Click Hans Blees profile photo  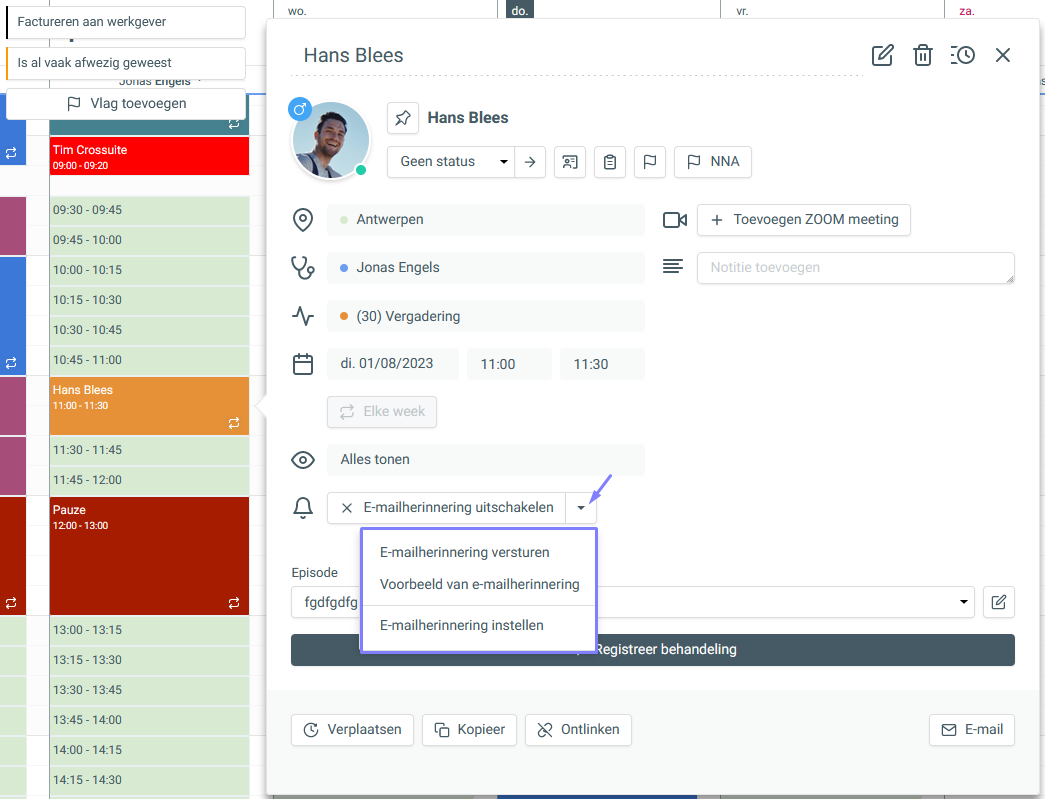click(x=331, y=140)
